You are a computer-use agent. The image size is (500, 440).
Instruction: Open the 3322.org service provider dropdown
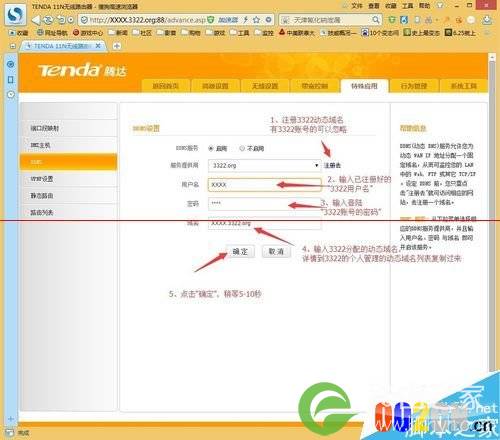click(x=264, y=165)
